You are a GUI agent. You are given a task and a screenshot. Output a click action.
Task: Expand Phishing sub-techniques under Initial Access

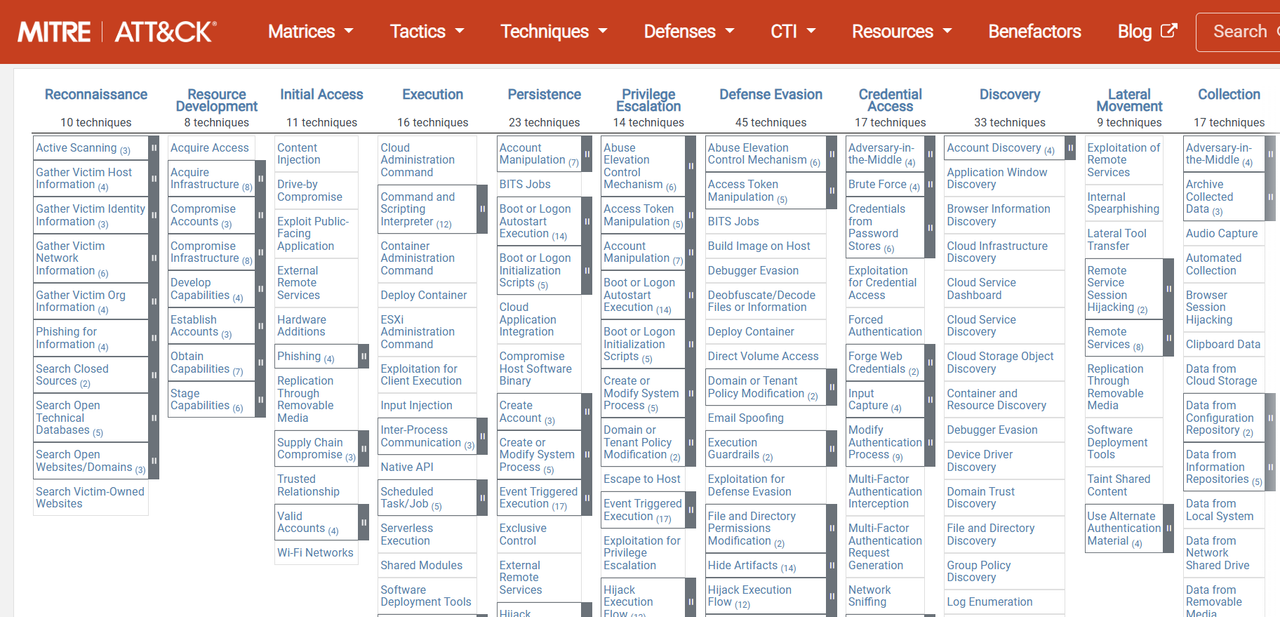click(x=364, y=356)
